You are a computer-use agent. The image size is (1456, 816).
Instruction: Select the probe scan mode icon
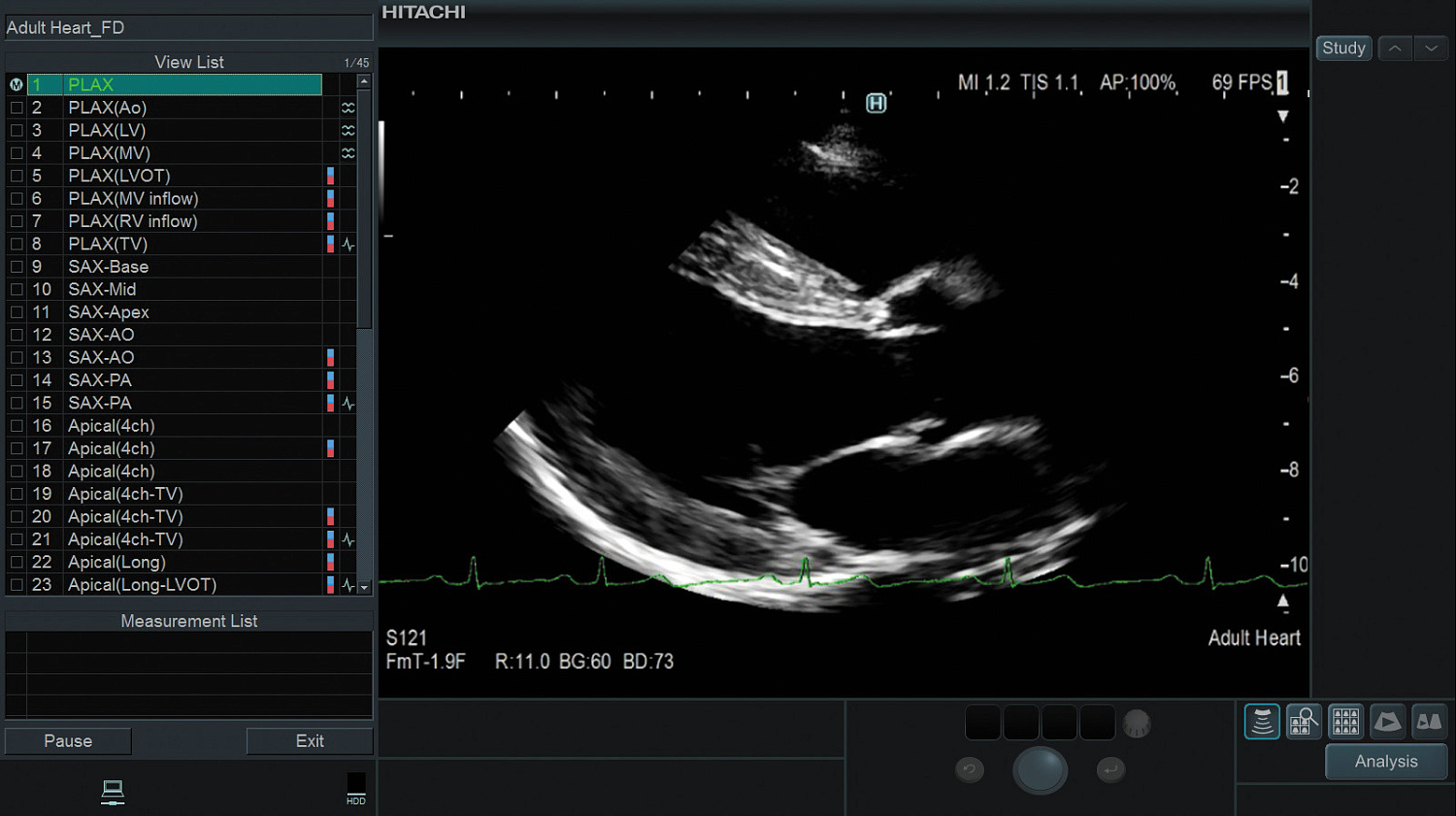click(1262, 722)
